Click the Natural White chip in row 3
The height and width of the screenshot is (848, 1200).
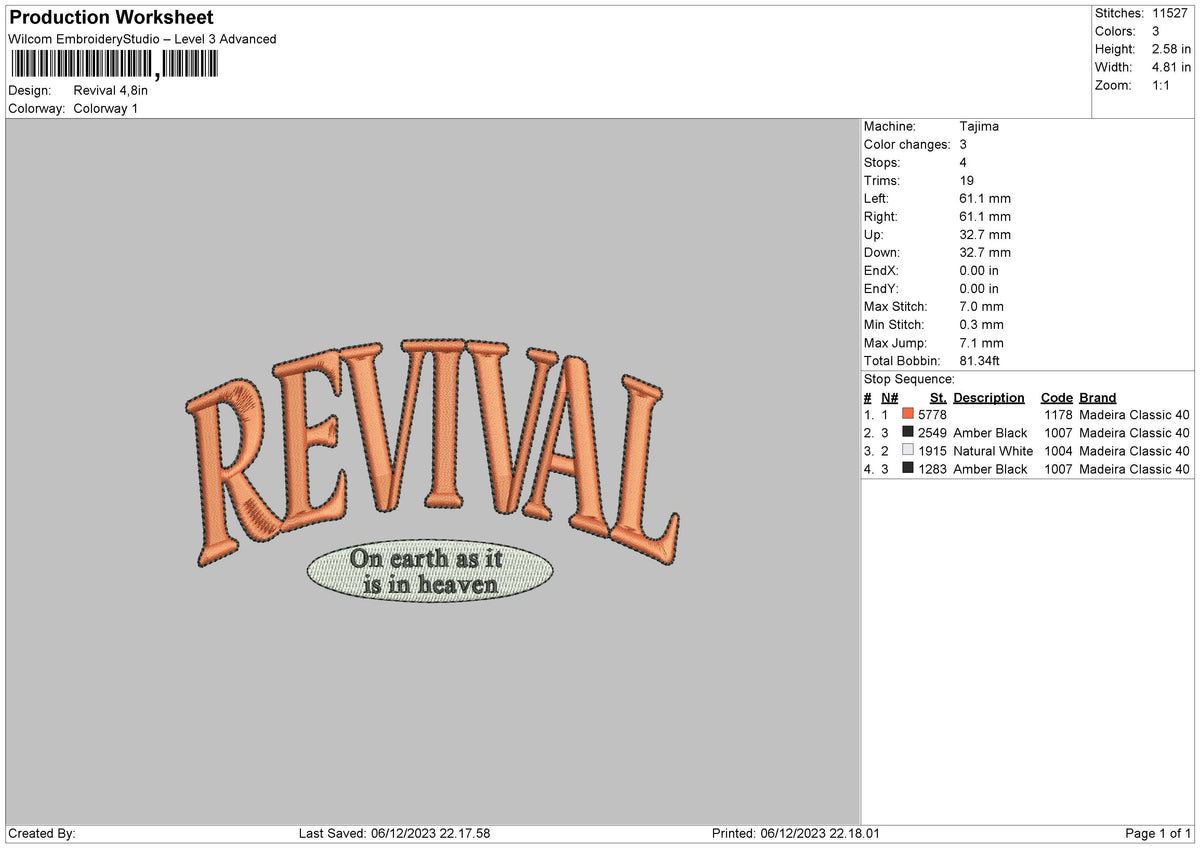[x=907, y=450]
